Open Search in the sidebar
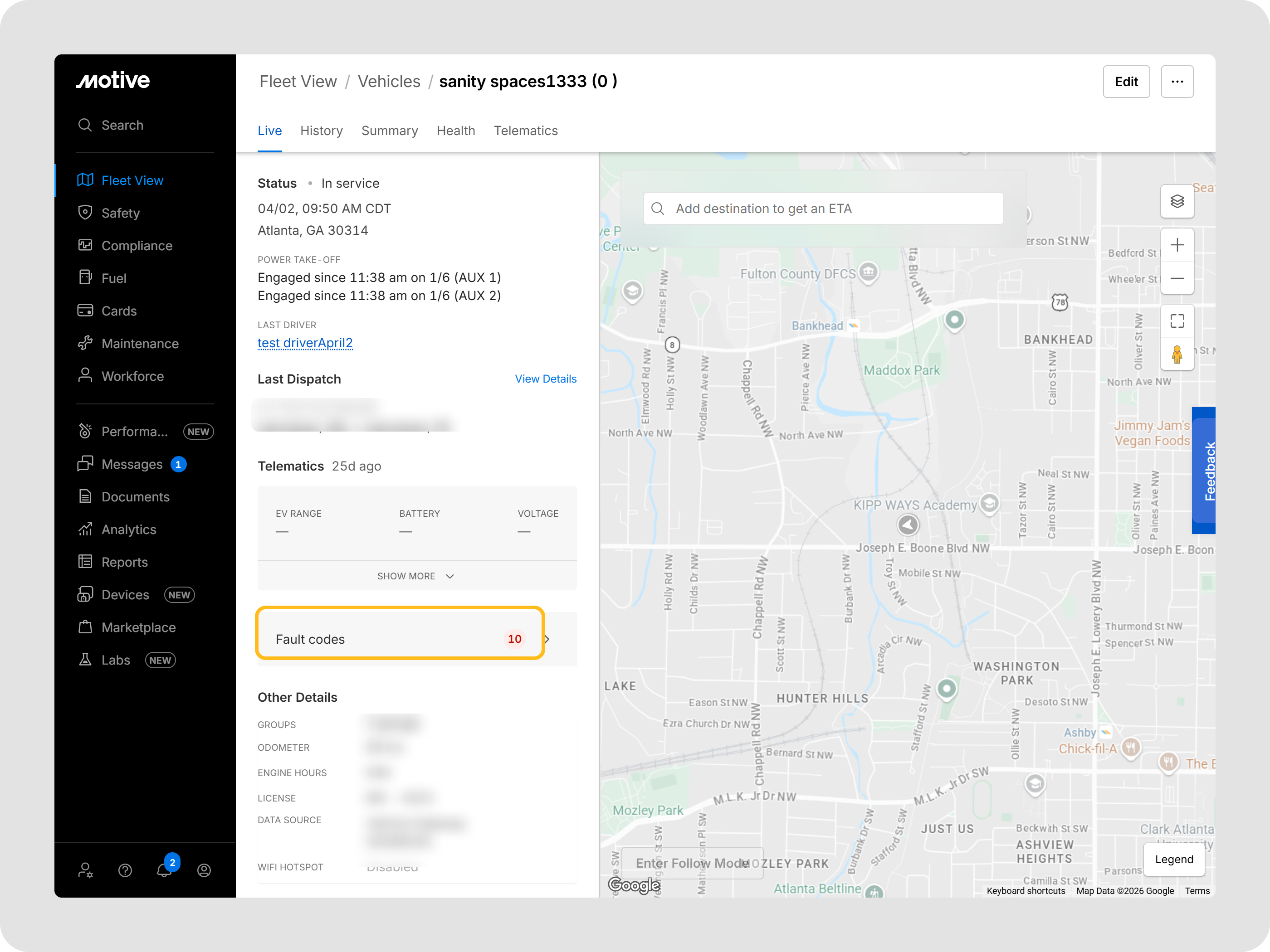 coord(111,125)
